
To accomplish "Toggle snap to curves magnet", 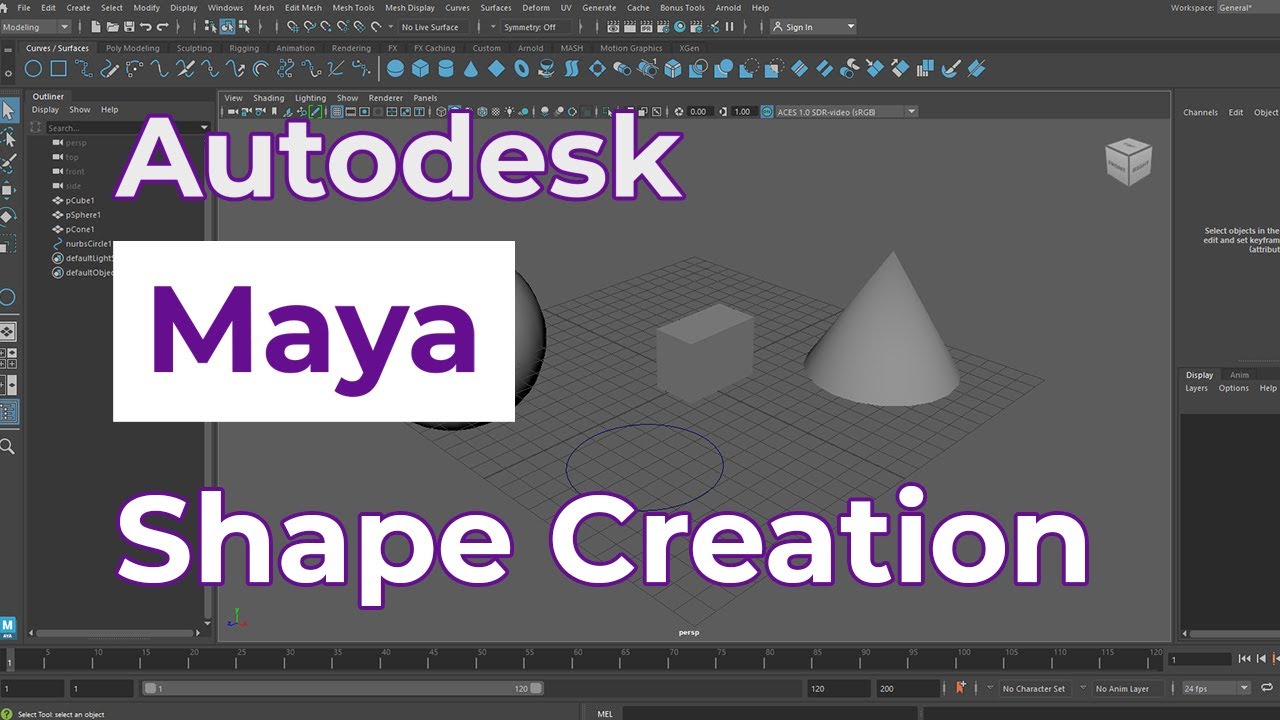I will point(310,27).
